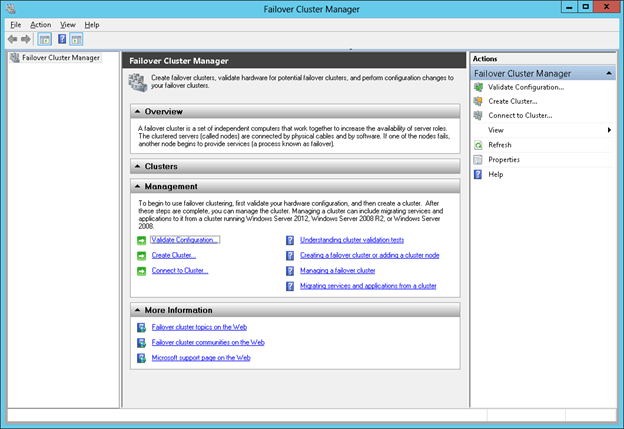Click the green Refresh icon in Actions pane
This screenshot has height=429, width=624.
(x=480, y=145)
